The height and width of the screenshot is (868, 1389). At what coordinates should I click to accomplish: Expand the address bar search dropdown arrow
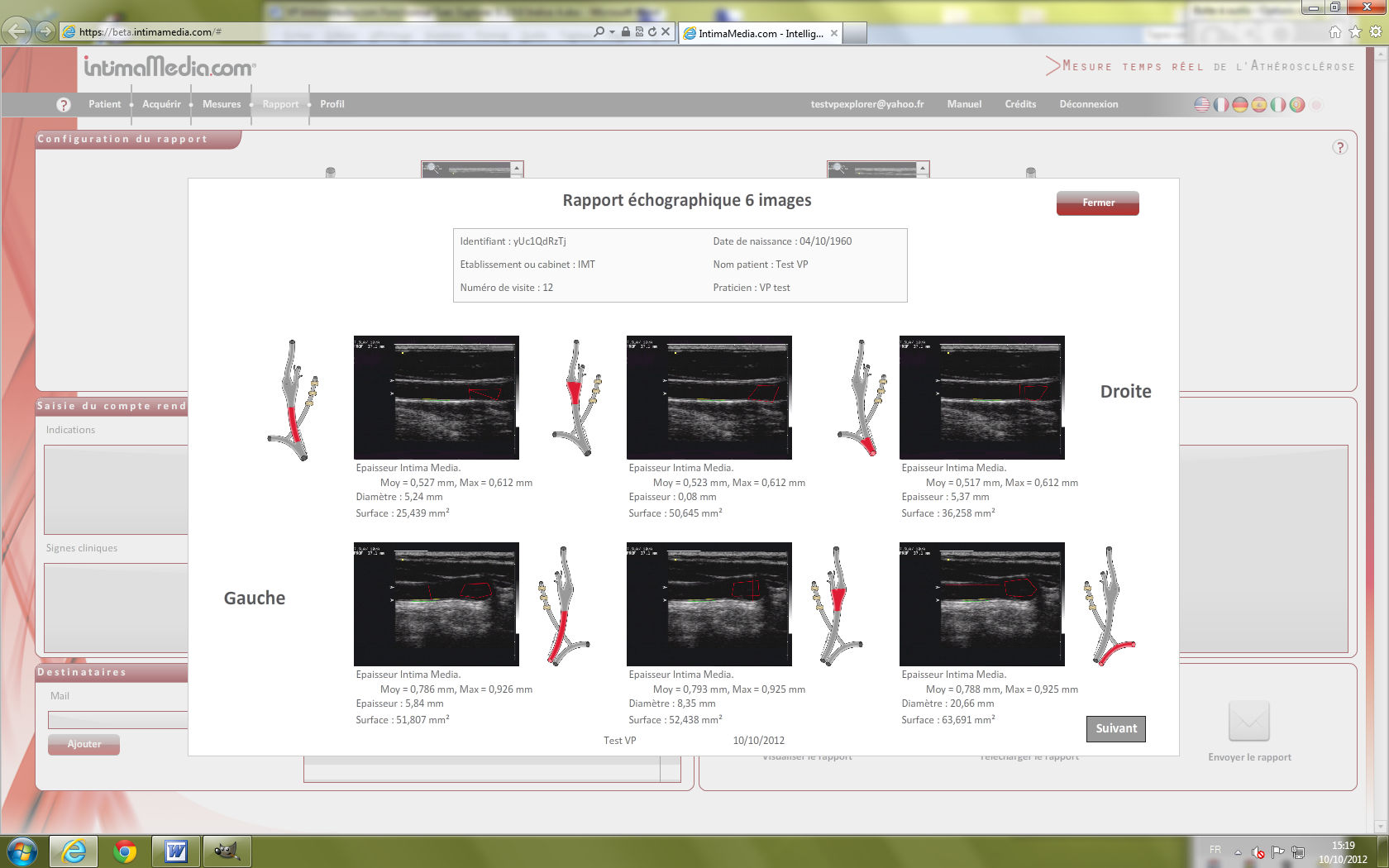(612, 32)
